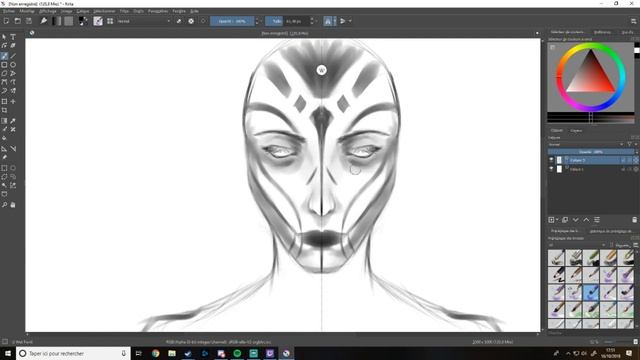
Task: Open the brush preset tag dropdown
Action: coord(576,245)
